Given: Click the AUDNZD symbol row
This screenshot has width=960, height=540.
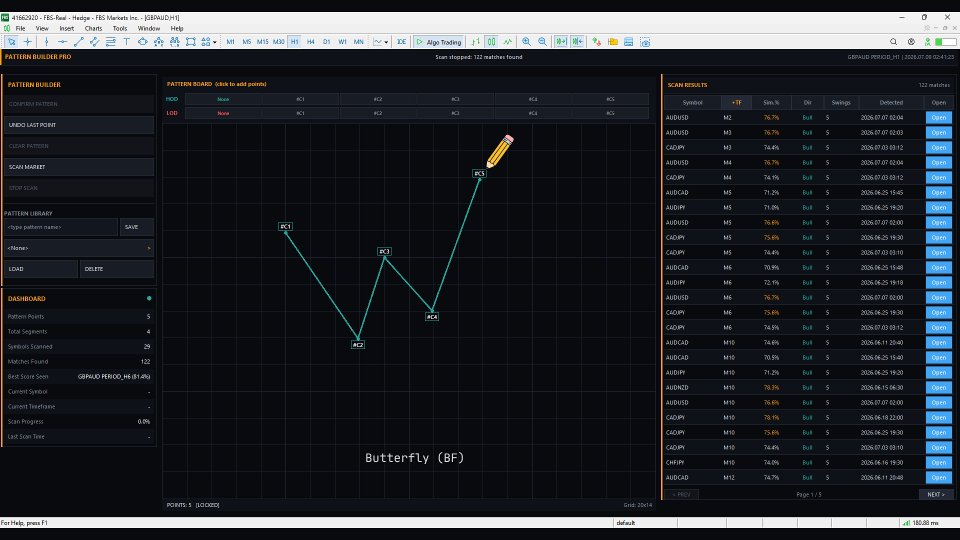Looking at the screenshot, I should pyautogui.click(x=808, y=388).
